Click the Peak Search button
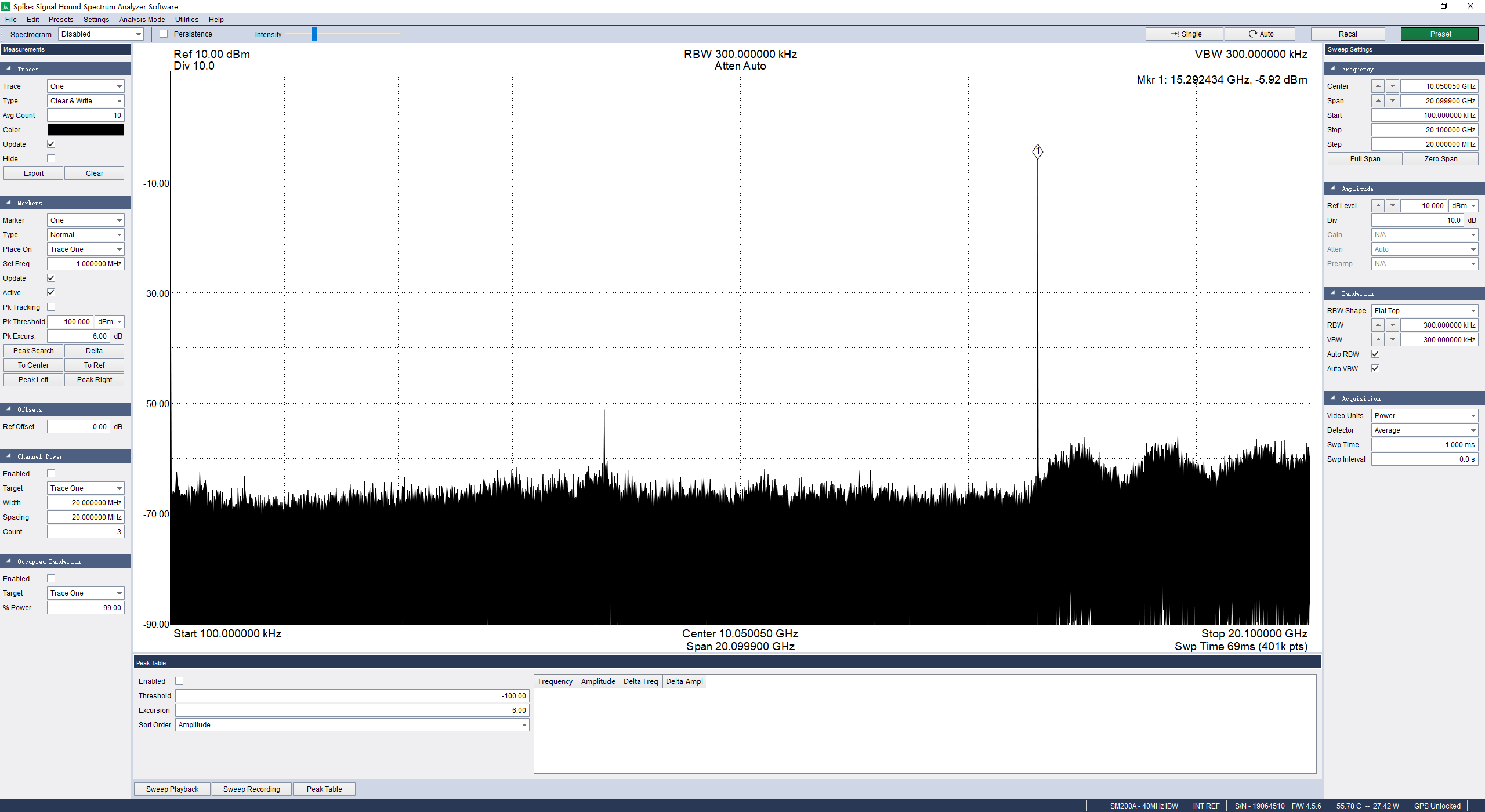This screenshot has height=812, width=1485. [33, 350]
